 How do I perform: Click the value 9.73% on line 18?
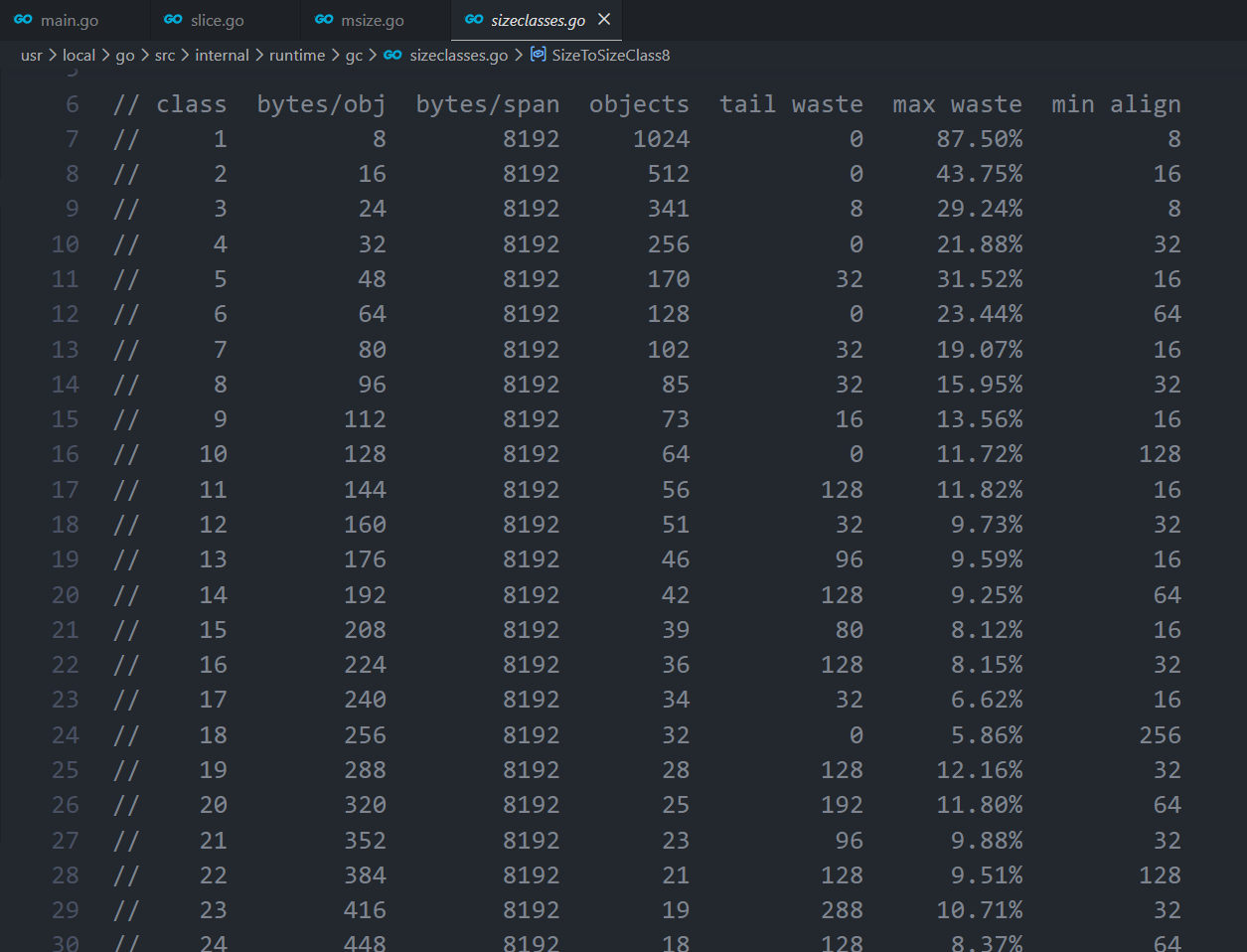pyautogui.click(x=986, y=525)
